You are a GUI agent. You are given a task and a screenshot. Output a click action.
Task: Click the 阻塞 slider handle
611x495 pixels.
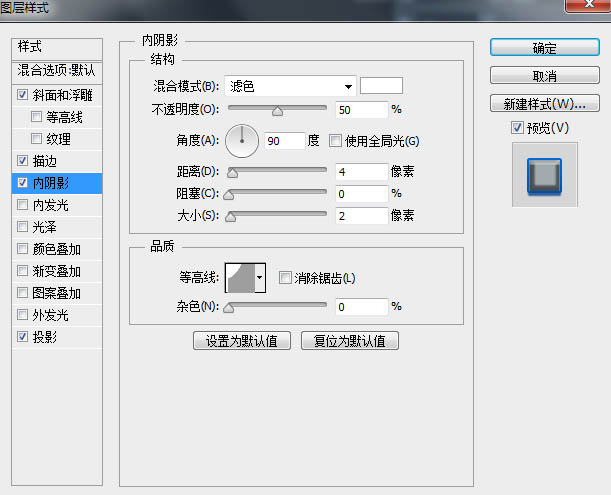coord(229,194)
